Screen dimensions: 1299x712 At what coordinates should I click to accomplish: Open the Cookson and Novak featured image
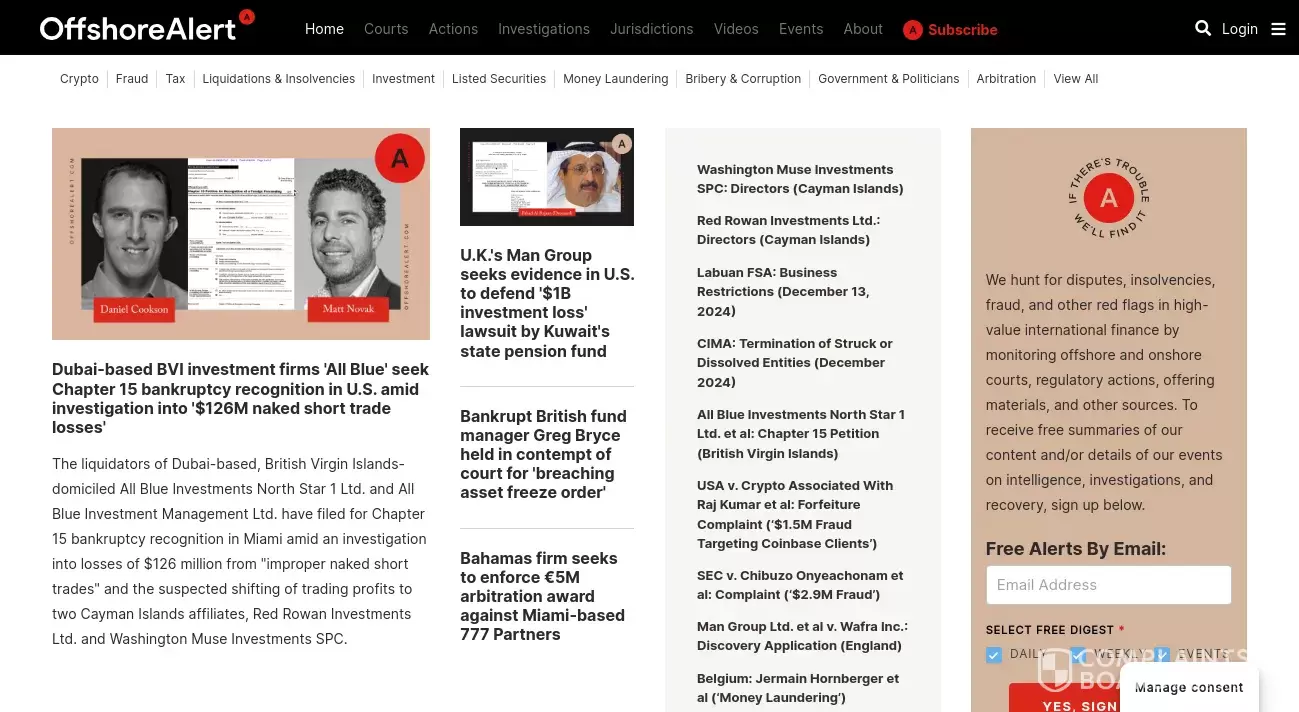pos(241,234)
